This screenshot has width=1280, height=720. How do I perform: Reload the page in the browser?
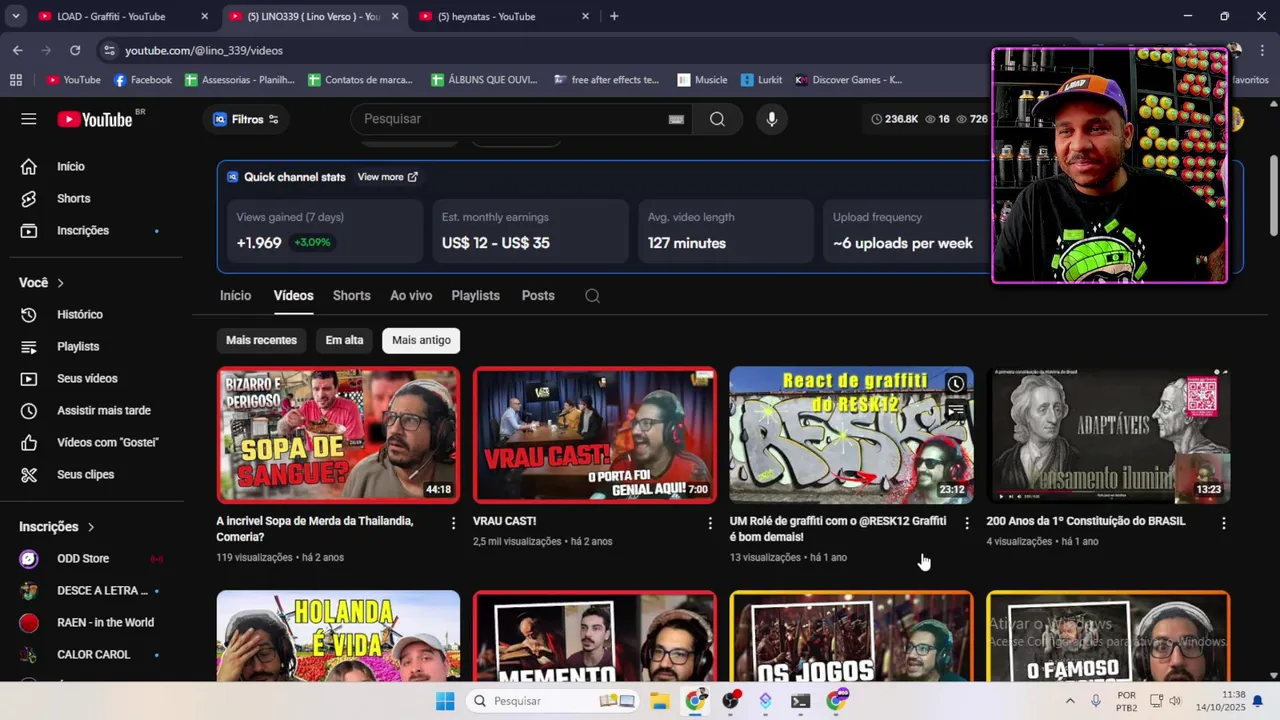tap(75, 50)
